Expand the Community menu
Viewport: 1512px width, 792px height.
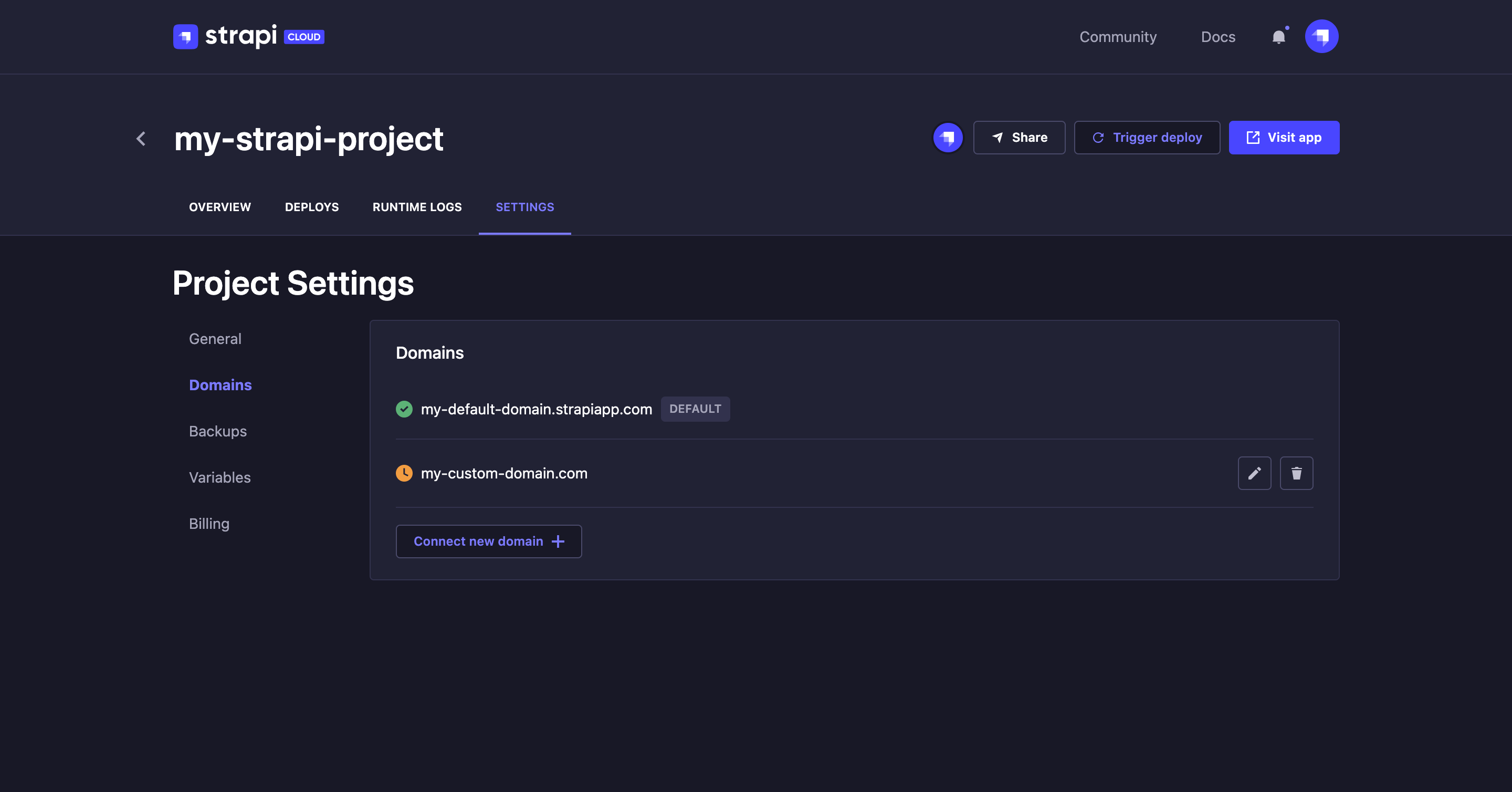click(1118, 36)
